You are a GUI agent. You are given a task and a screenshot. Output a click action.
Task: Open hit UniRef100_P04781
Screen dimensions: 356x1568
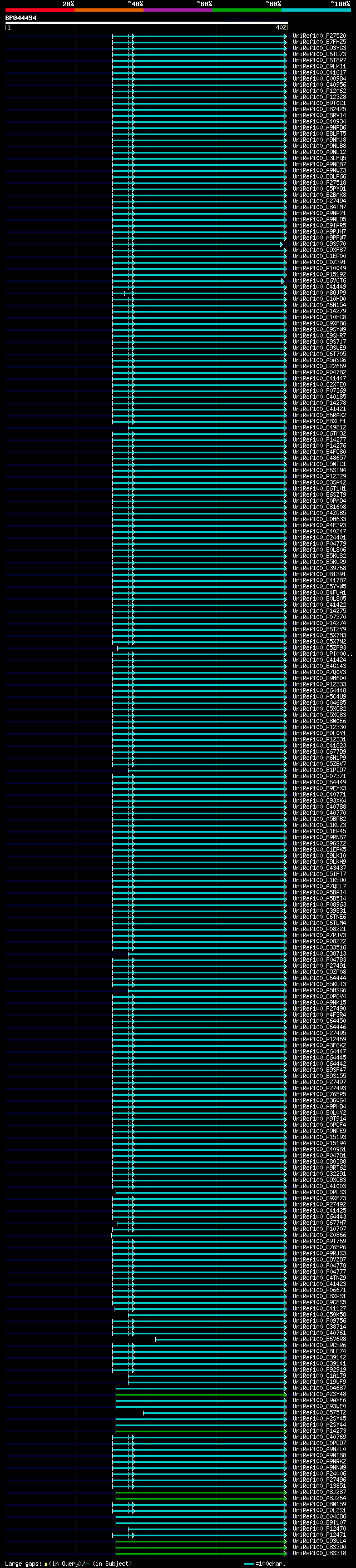pos(319,1155)
